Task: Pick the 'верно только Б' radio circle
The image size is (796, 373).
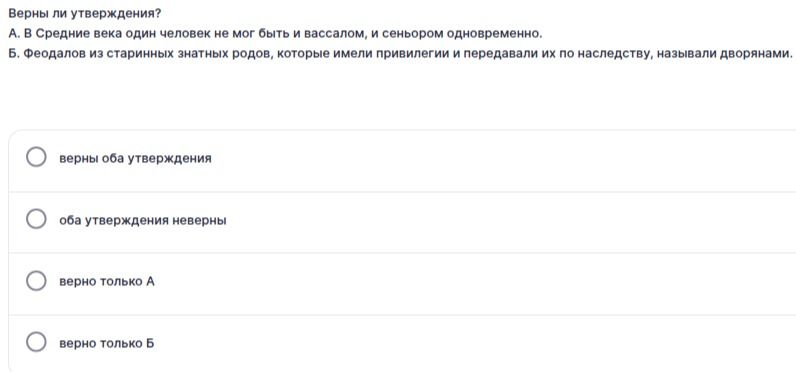Action: [36, 343]
